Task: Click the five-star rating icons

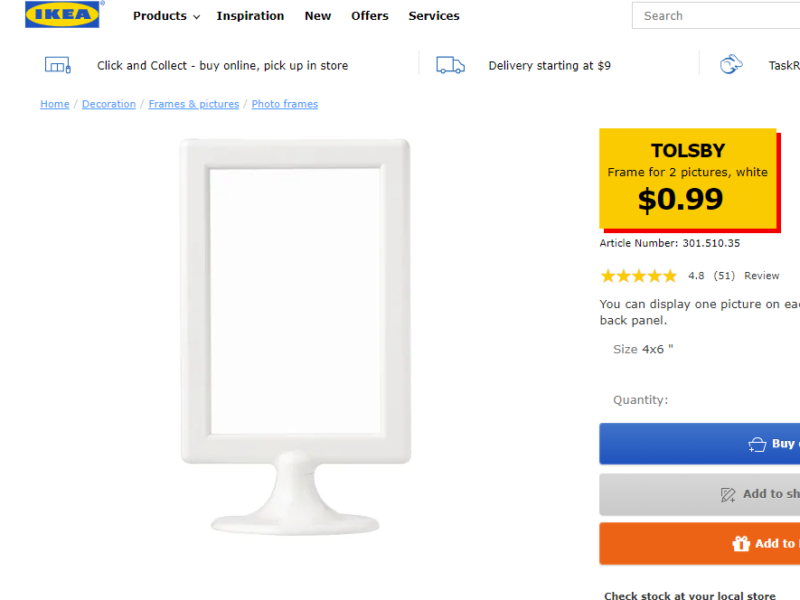Action: 638,276
